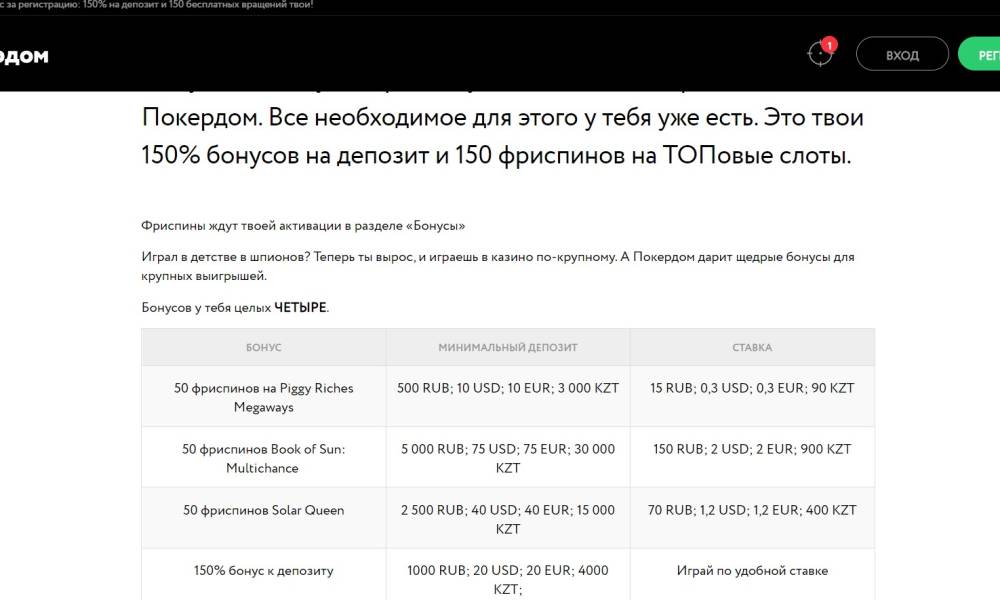
Task: Select the СТАВКА column header
Action: coord(752,348)
